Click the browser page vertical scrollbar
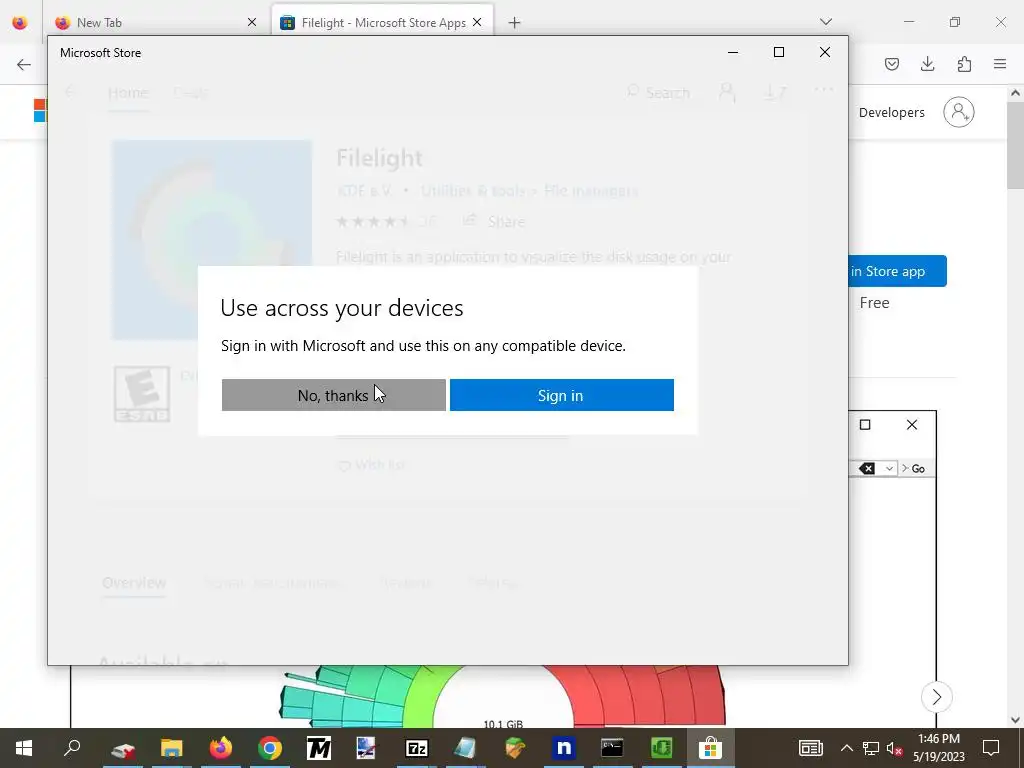1024x768 pixels. click(1016, 146)
